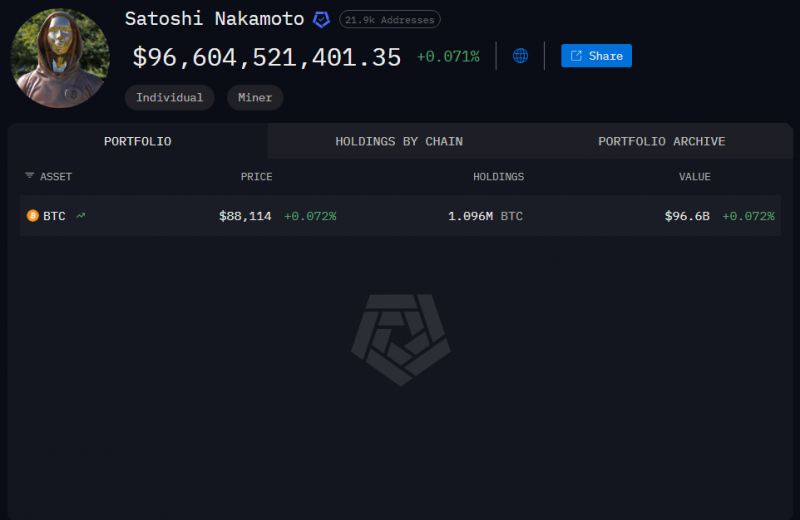800x520 pixels.
Task: Click the Satoshi statue profile picture
Action: coord(60,58)
